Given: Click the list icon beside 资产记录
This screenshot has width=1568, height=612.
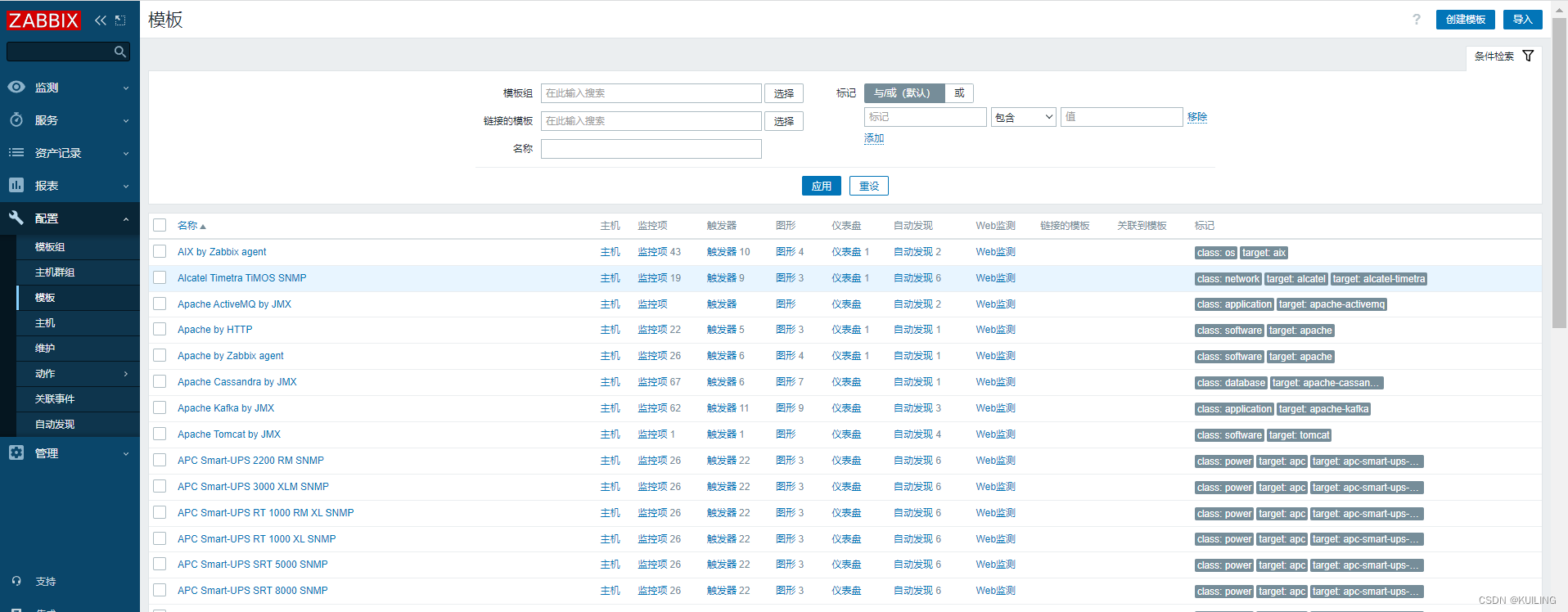Looking at the screenshot, I should [16, 152].
